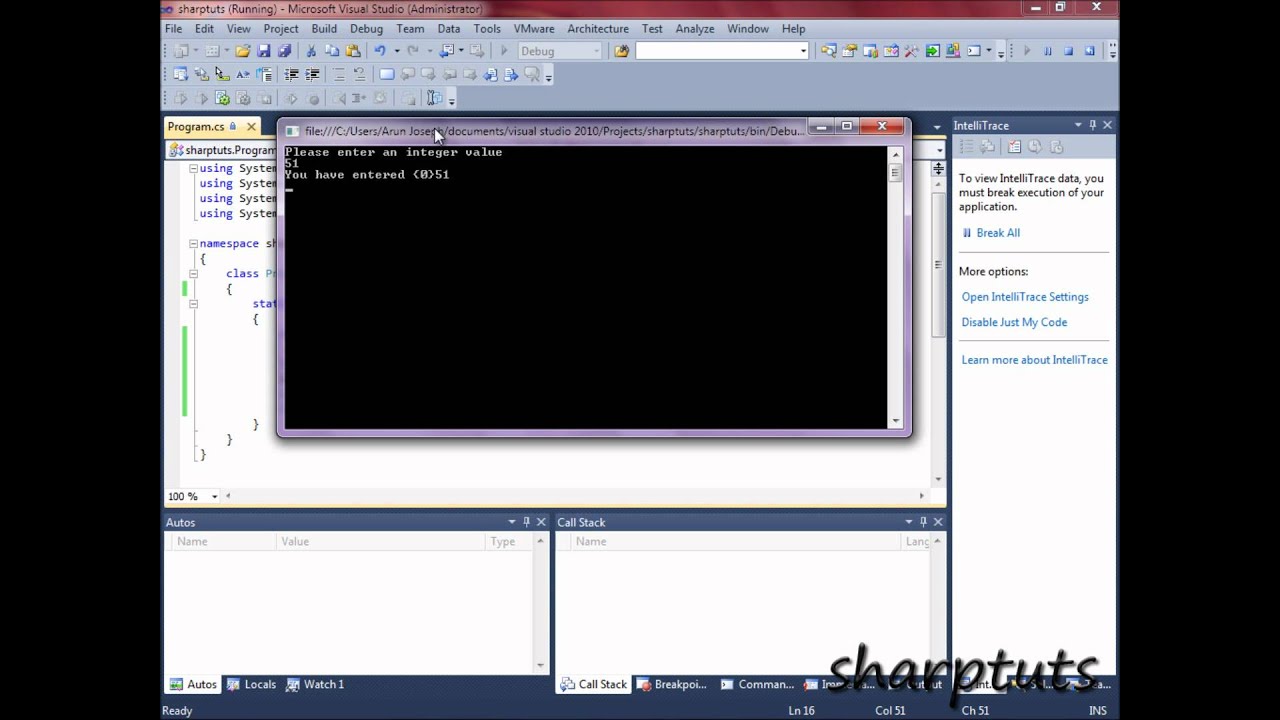Toggle auto-hide pin on Call Stack panel

(924, 522)
